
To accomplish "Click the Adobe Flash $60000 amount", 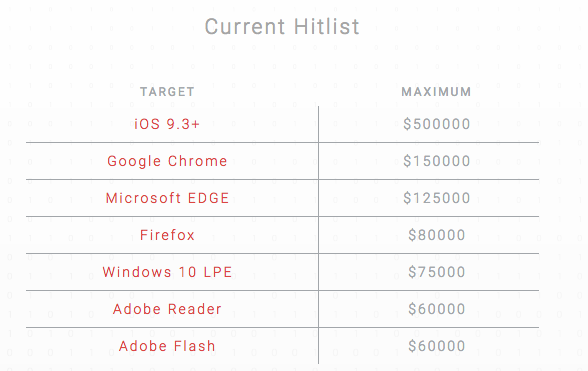I will [x=436, y=345].
